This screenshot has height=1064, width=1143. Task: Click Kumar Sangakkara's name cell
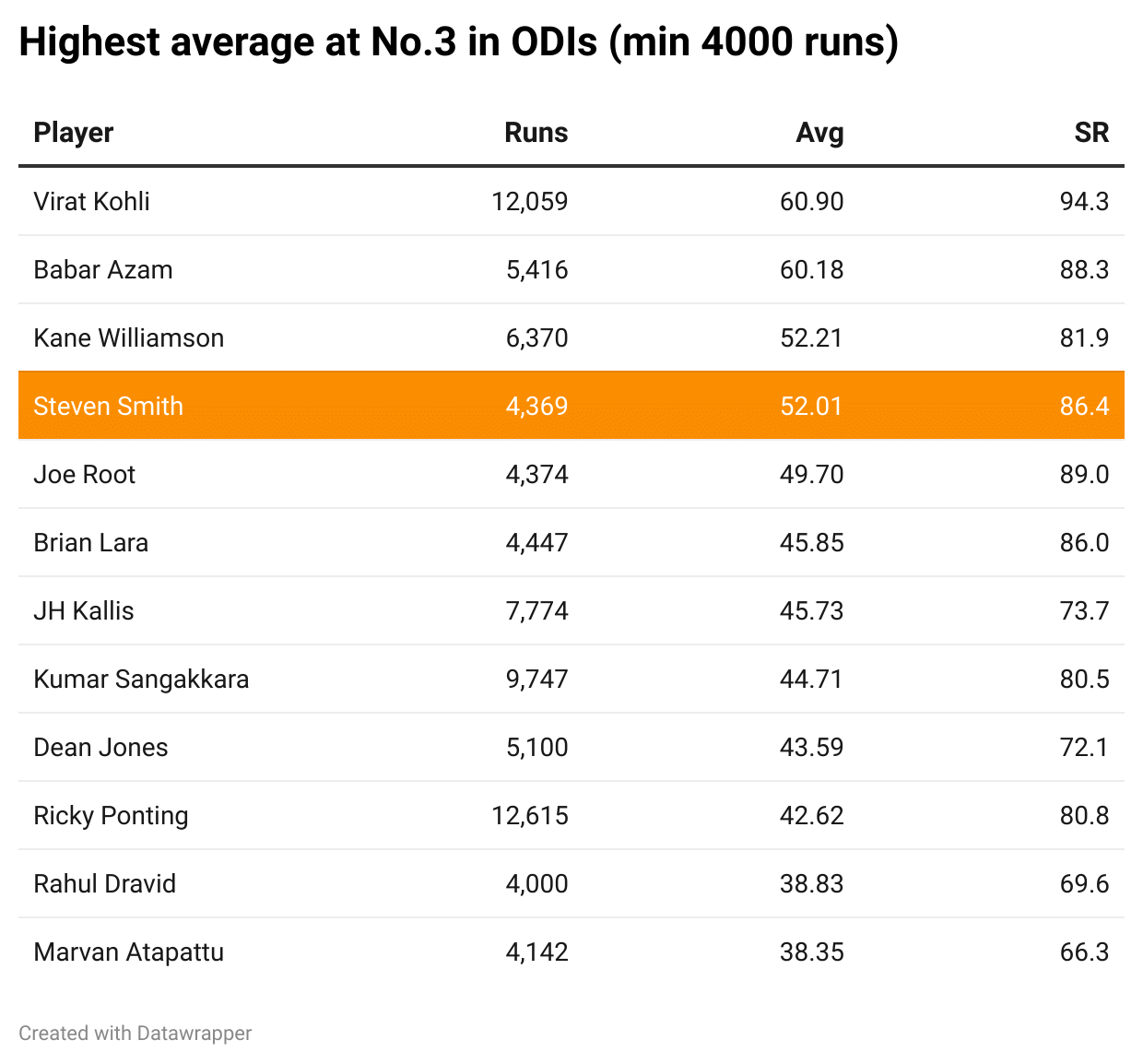[x=141, y=679]
